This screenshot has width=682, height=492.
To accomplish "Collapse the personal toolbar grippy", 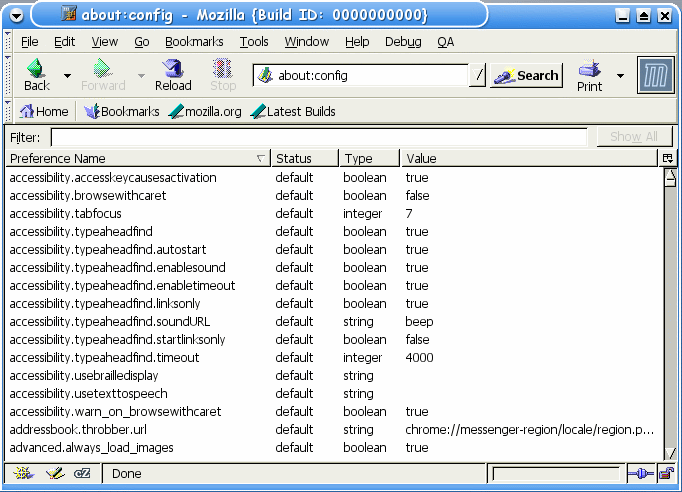I will [x=7, y=111].
